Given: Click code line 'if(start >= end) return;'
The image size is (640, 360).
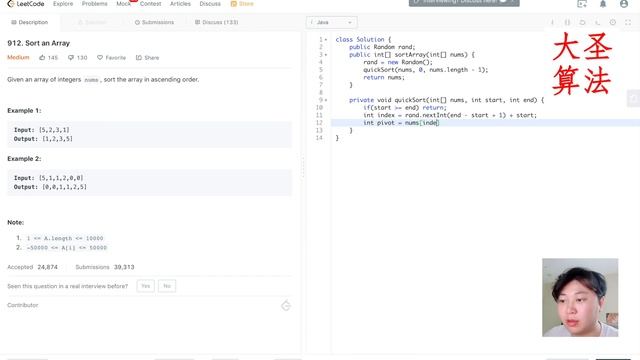Looking at the screenshot, I should click(x=405, y=108).
